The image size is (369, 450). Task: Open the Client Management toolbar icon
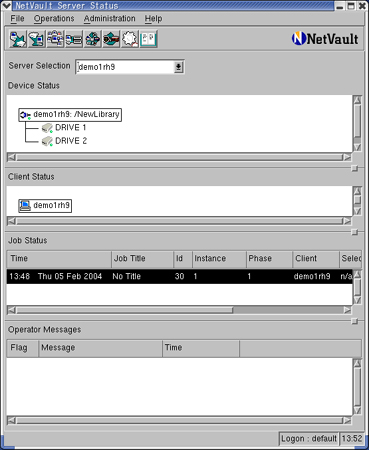point(55,40)
